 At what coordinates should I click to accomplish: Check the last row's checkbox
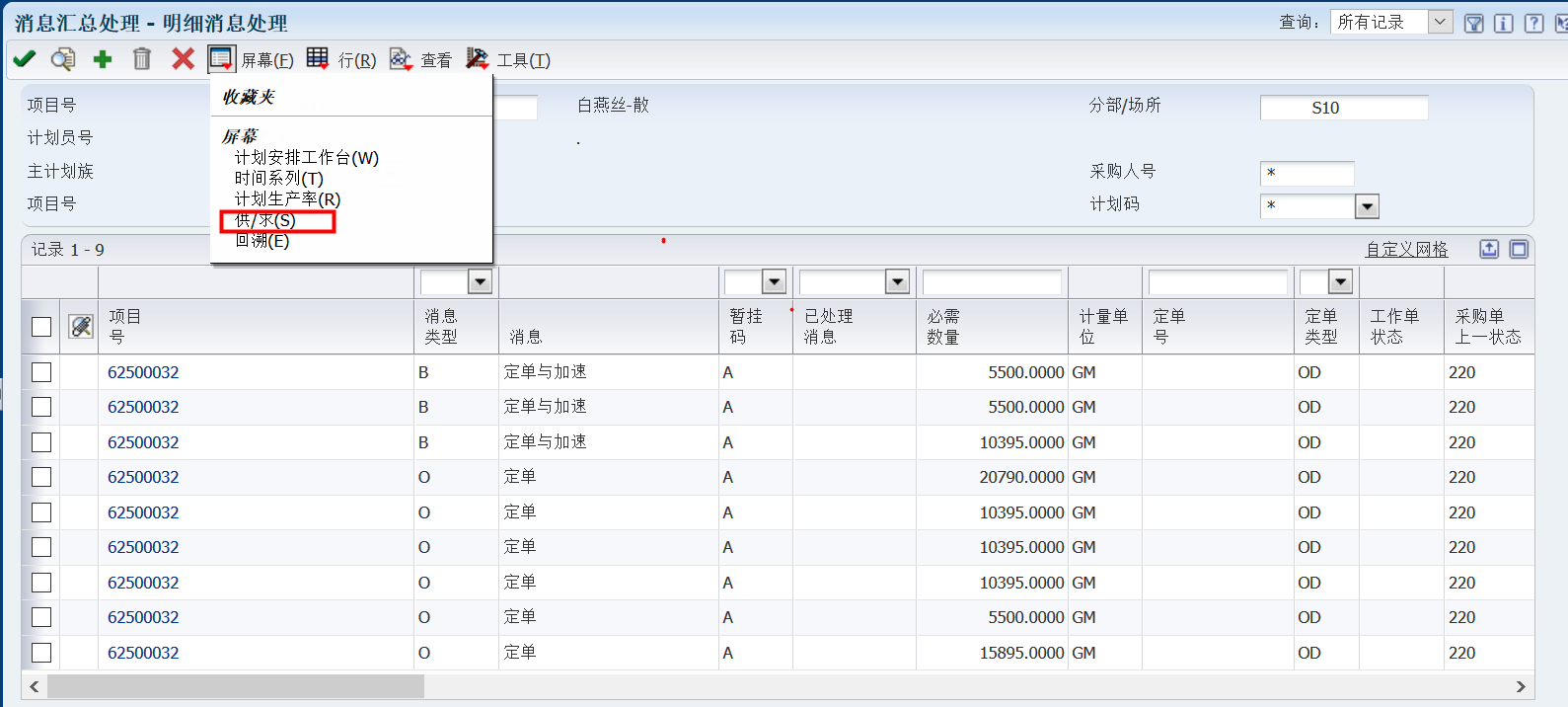41,653
